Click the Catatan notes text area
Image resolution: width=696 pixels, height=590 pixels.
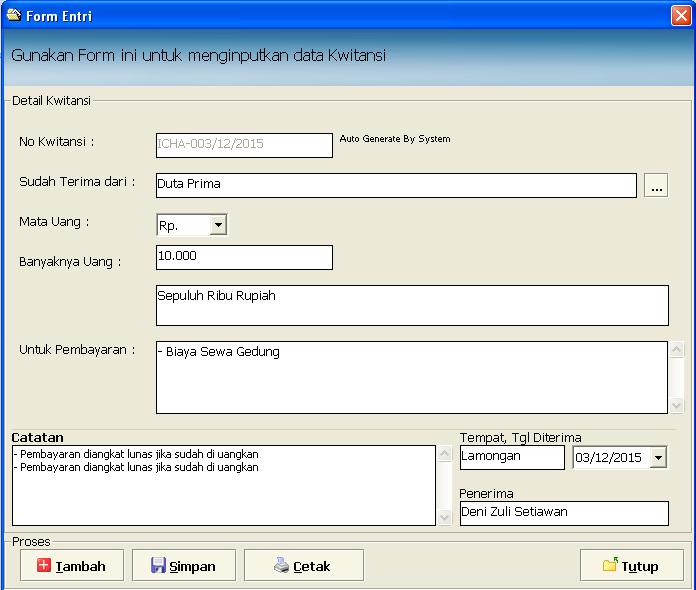tap(224, 485)
